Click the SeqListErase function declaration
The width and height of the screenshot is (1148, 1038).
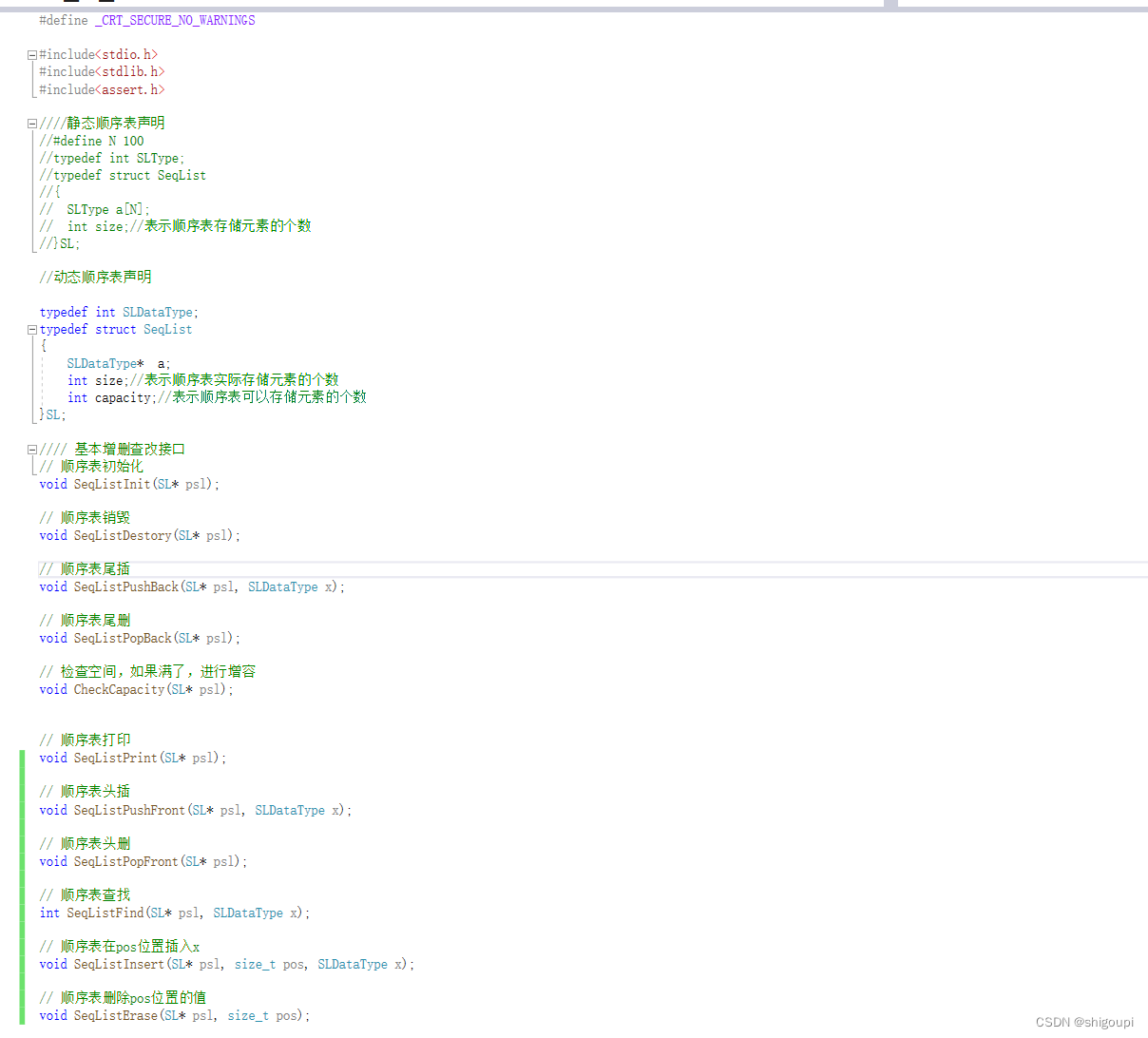175,1016
